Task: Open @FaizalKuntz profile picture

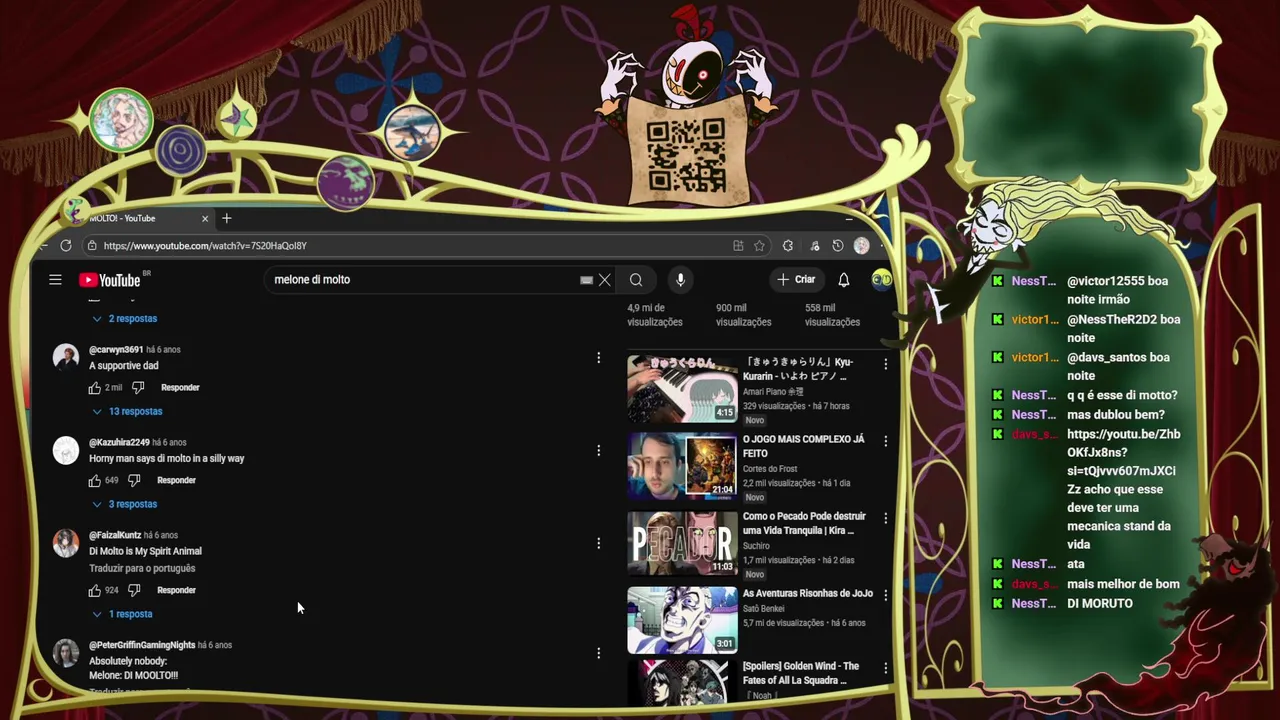Action: coord(66,543)
